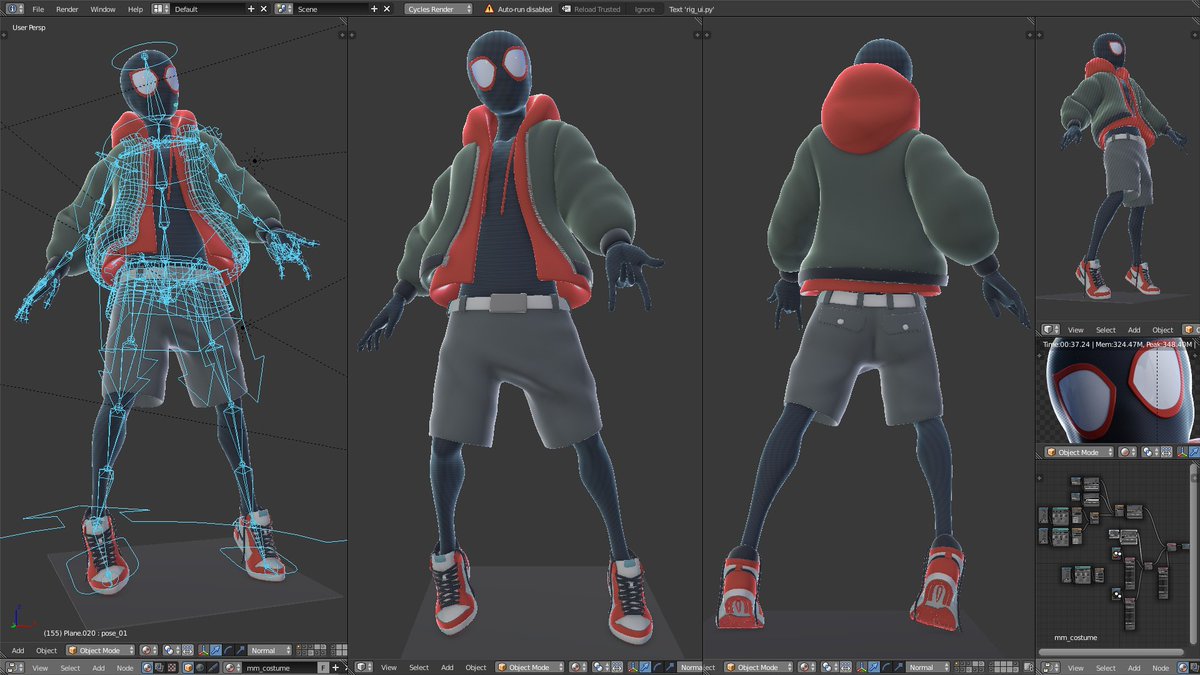
Task: Open editor type icon in top-right small viewport
Action: (1050, 329)
